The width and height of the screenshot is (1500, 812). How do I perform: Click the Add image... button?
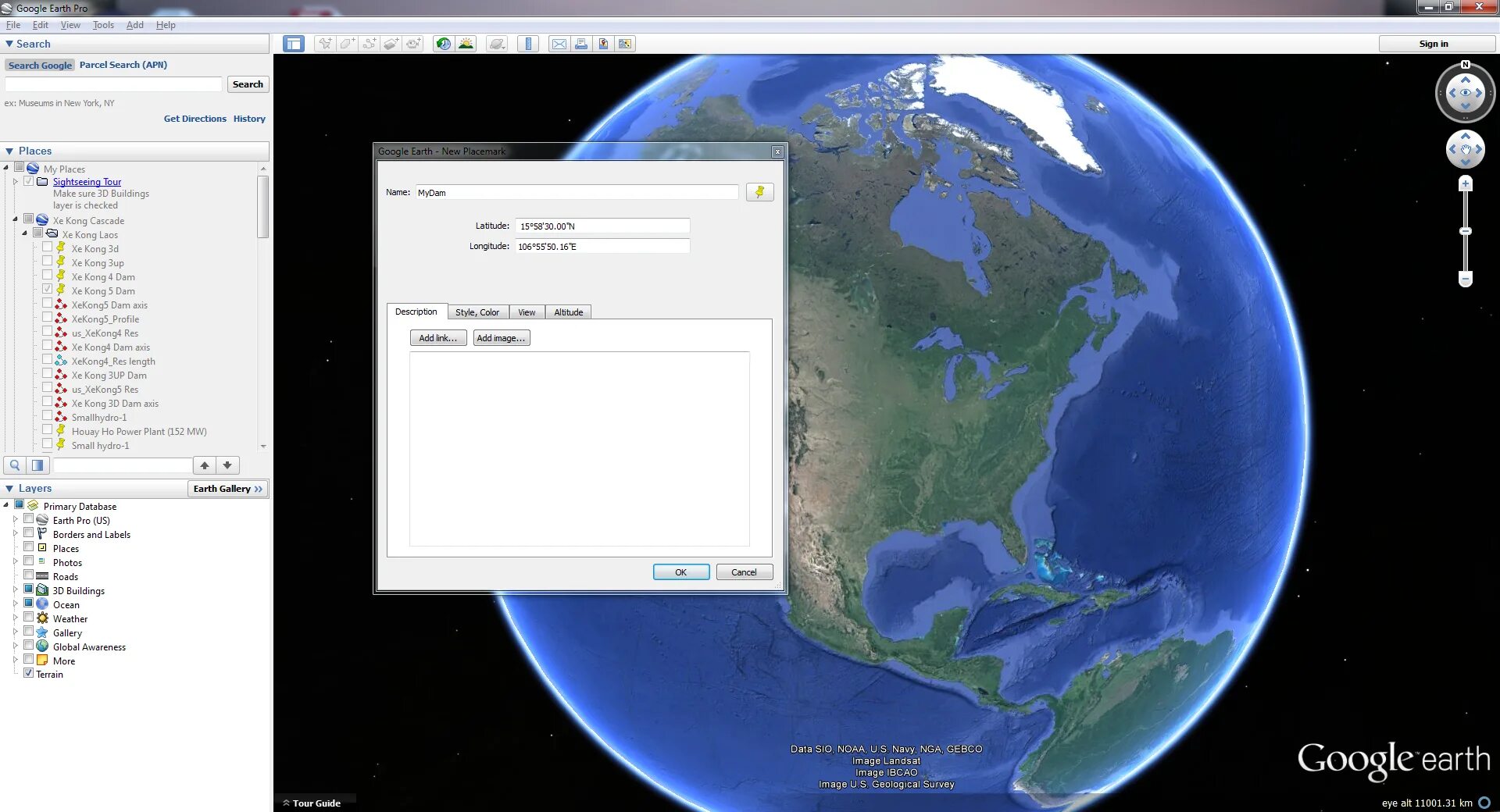[502, 338]
